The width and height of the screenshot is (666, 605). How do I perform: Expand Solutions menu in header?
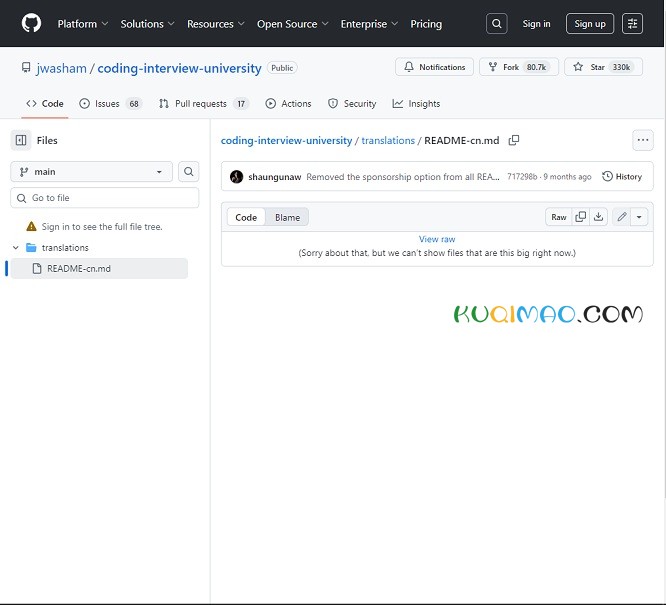tap(147, 24)
